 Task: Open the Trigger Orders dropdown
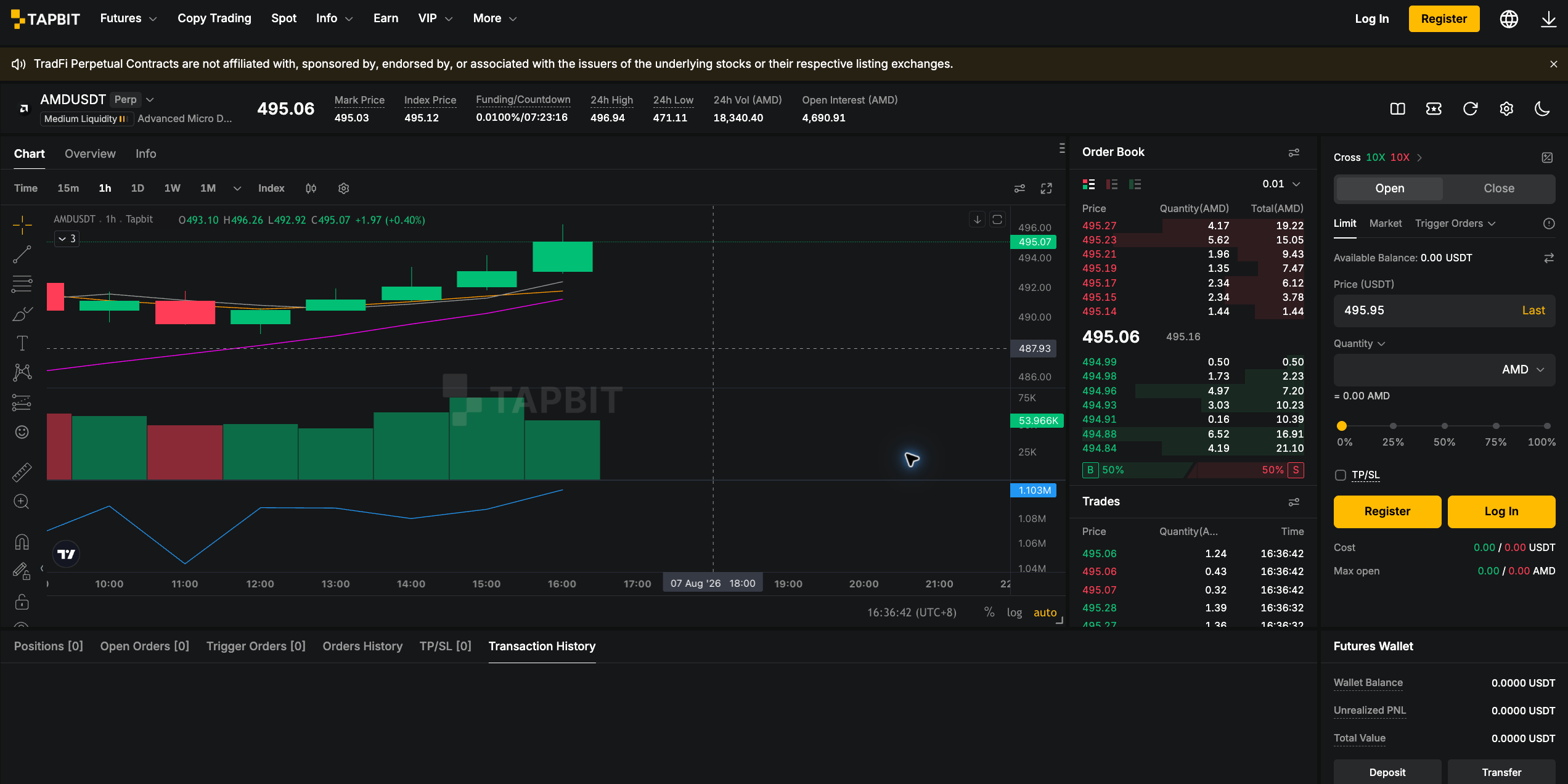click(x=1455, y=224)
